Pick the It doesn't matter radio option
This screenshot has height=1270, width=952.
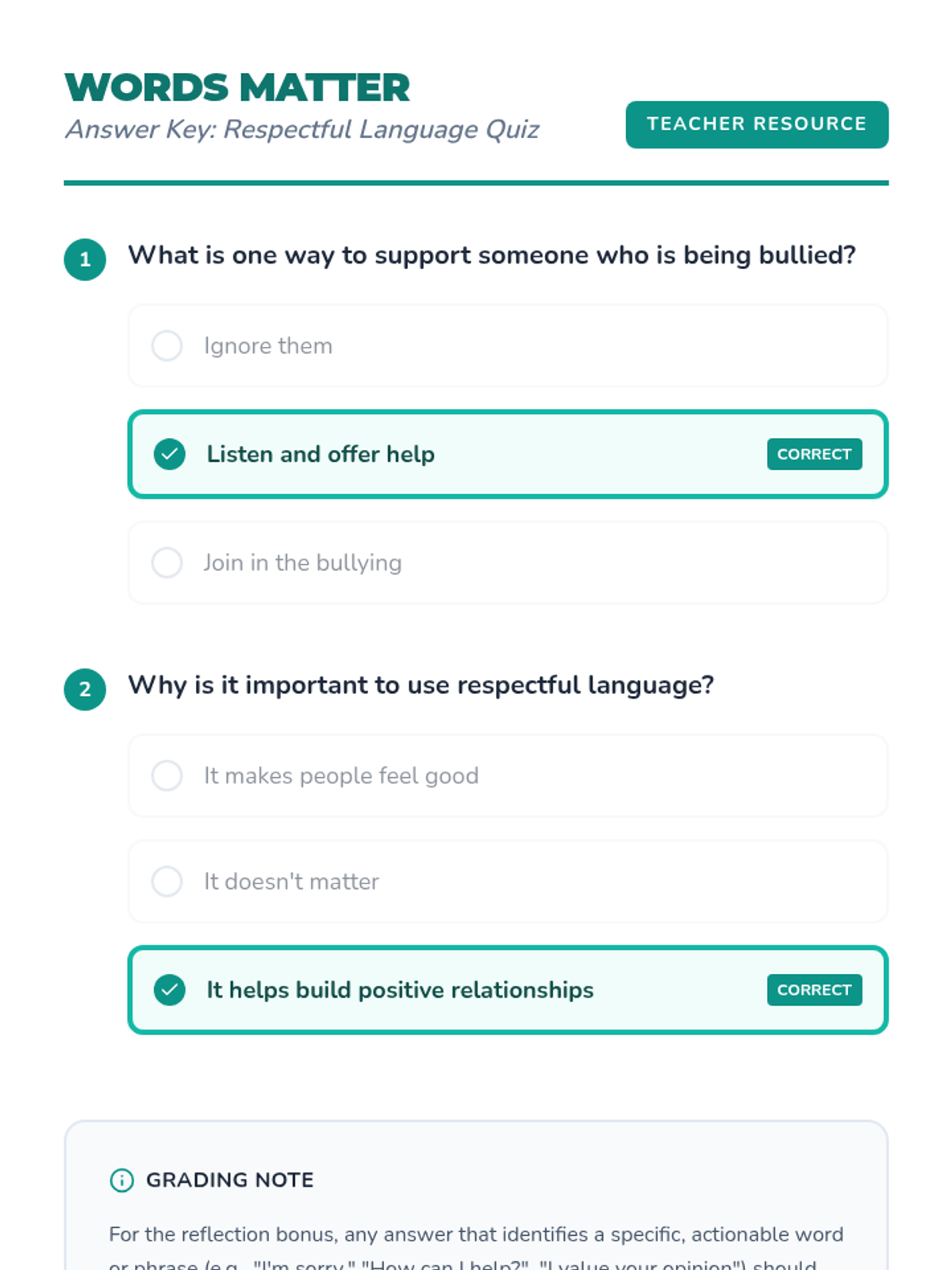167,881
